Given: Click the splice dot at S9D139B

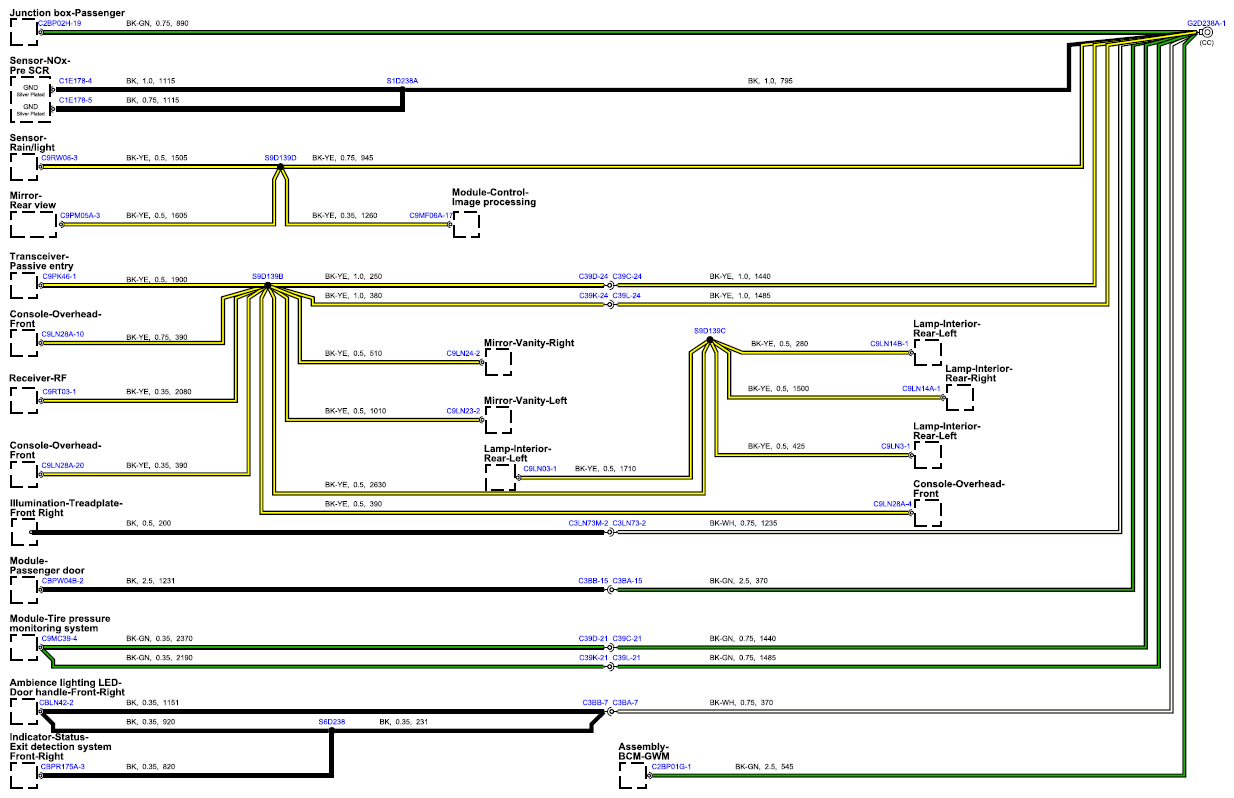Looking at the screenshot, I should click(x=267, y=286).
